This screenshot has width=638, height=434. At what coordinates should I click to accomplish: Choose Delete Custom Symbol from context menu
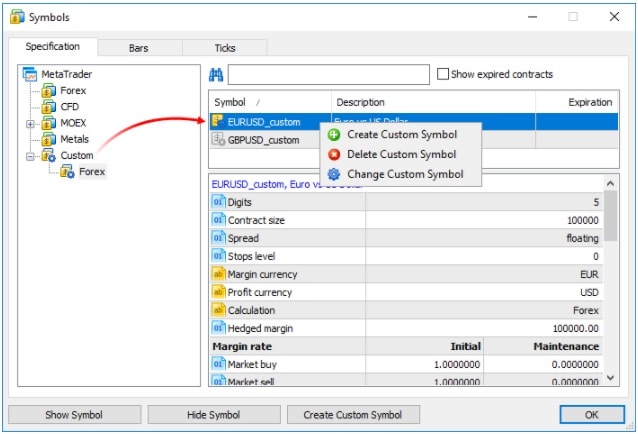tap(401, 155)
